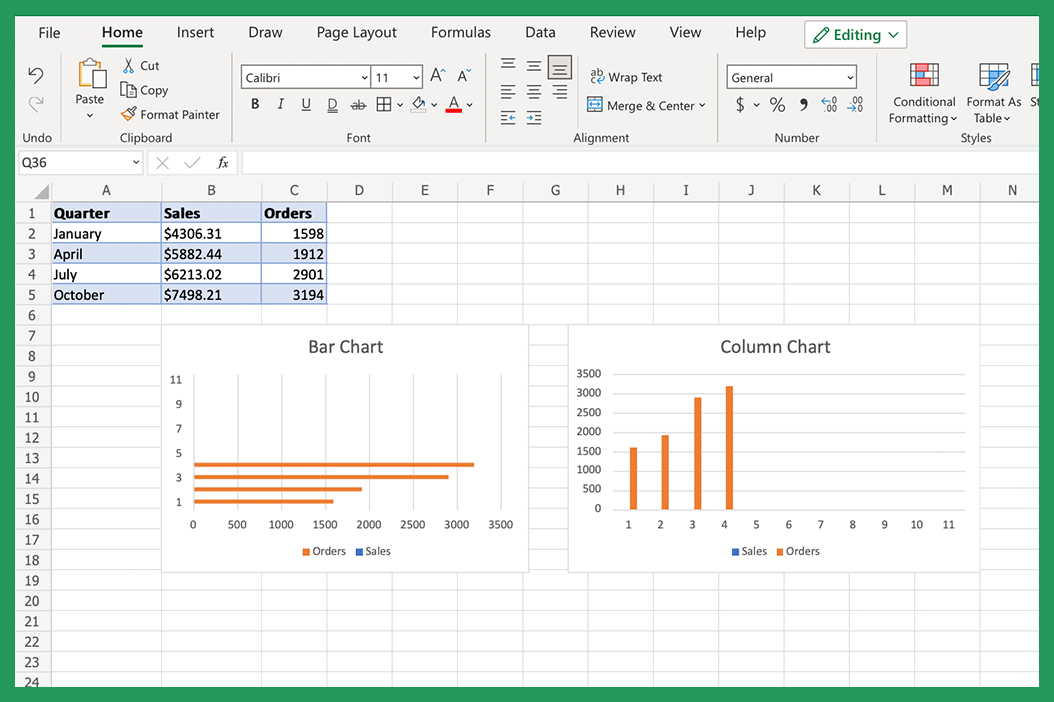Open the Editing mode selector

click(855, 33)
